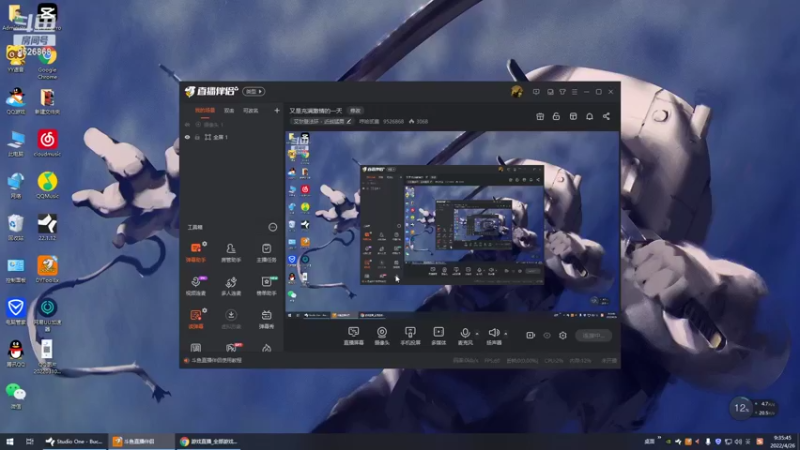Click the 扬声器 speaker icon
The width and height of the screenshot is (800, 450).
coord(493,333)
